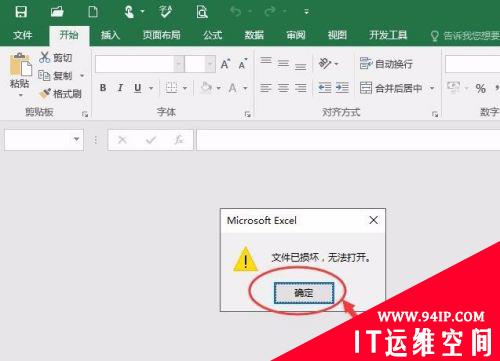Screen dimensions: 500x361
Task: Select the 开始 ribbon tab
Action: click(x=69, y=35)
